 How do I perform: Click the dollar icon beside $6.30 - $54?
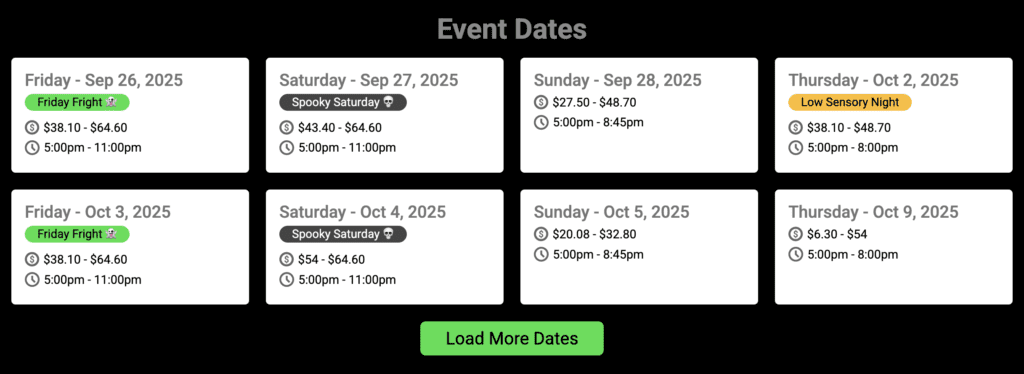tap(795, 234)
